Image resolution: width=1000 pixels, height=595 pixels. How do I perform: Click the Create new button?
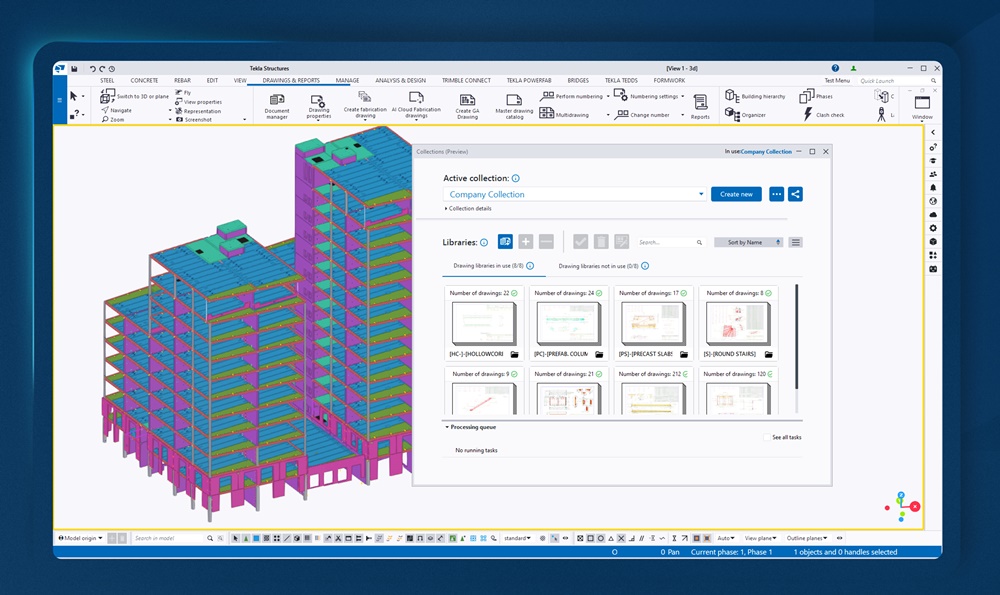pos(736,194)
